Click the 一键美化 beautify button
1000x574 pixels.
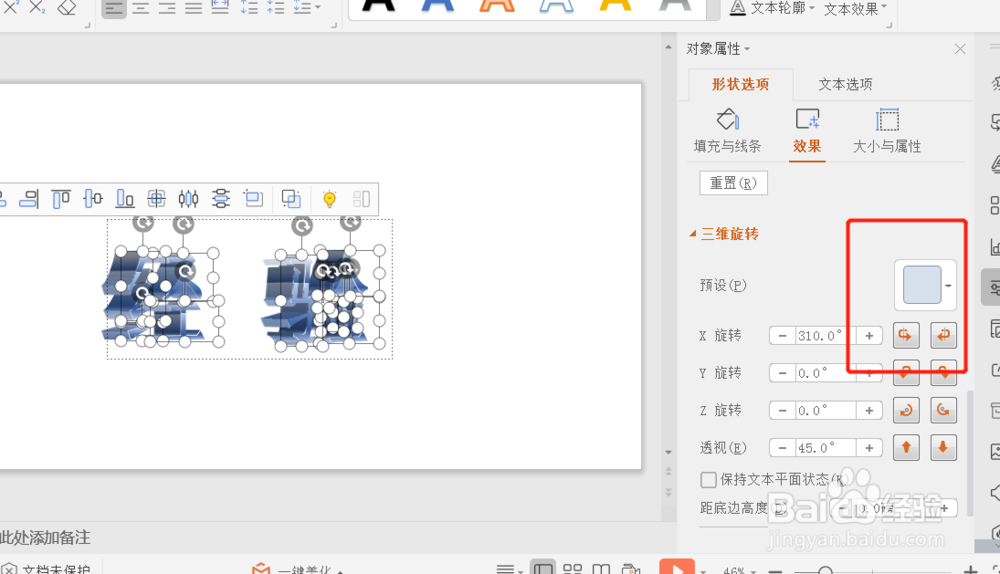click(x=297, y=569)
